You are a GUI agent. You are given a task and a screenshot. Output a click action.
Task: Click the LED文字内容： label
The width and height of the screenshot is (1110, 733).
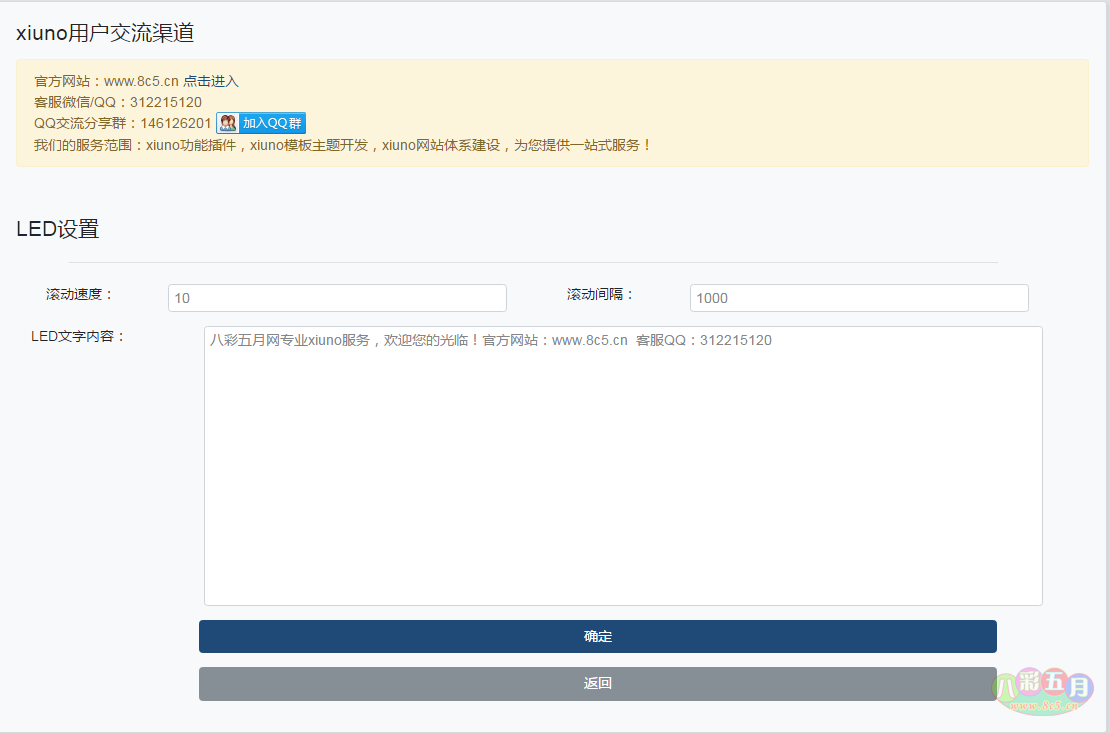click(78, 336)
